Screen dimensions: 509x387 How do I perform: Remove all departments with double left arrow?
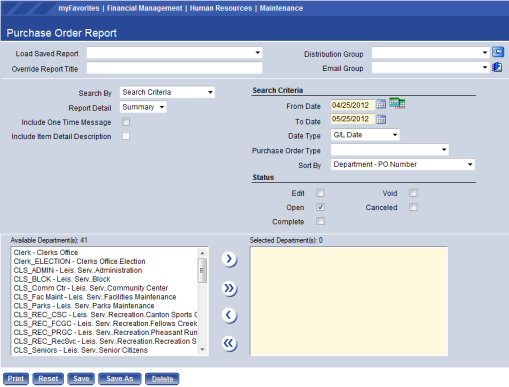click(x=229, y=344)
